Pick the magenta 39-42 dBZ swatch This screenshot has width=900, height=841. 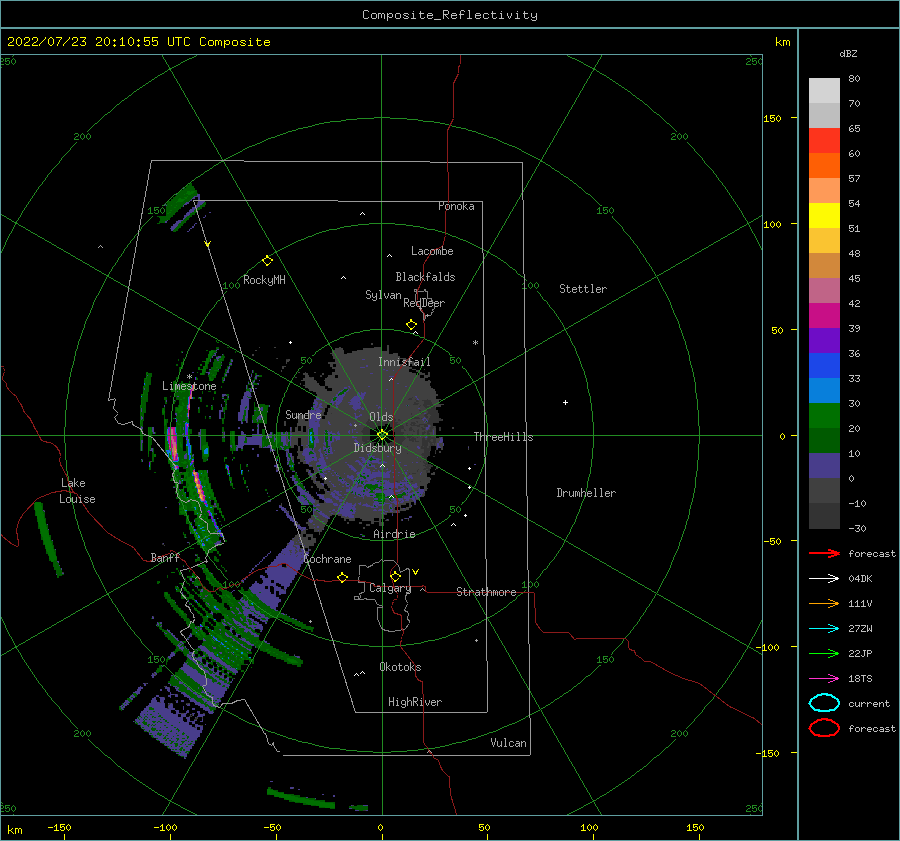[824, 315]
